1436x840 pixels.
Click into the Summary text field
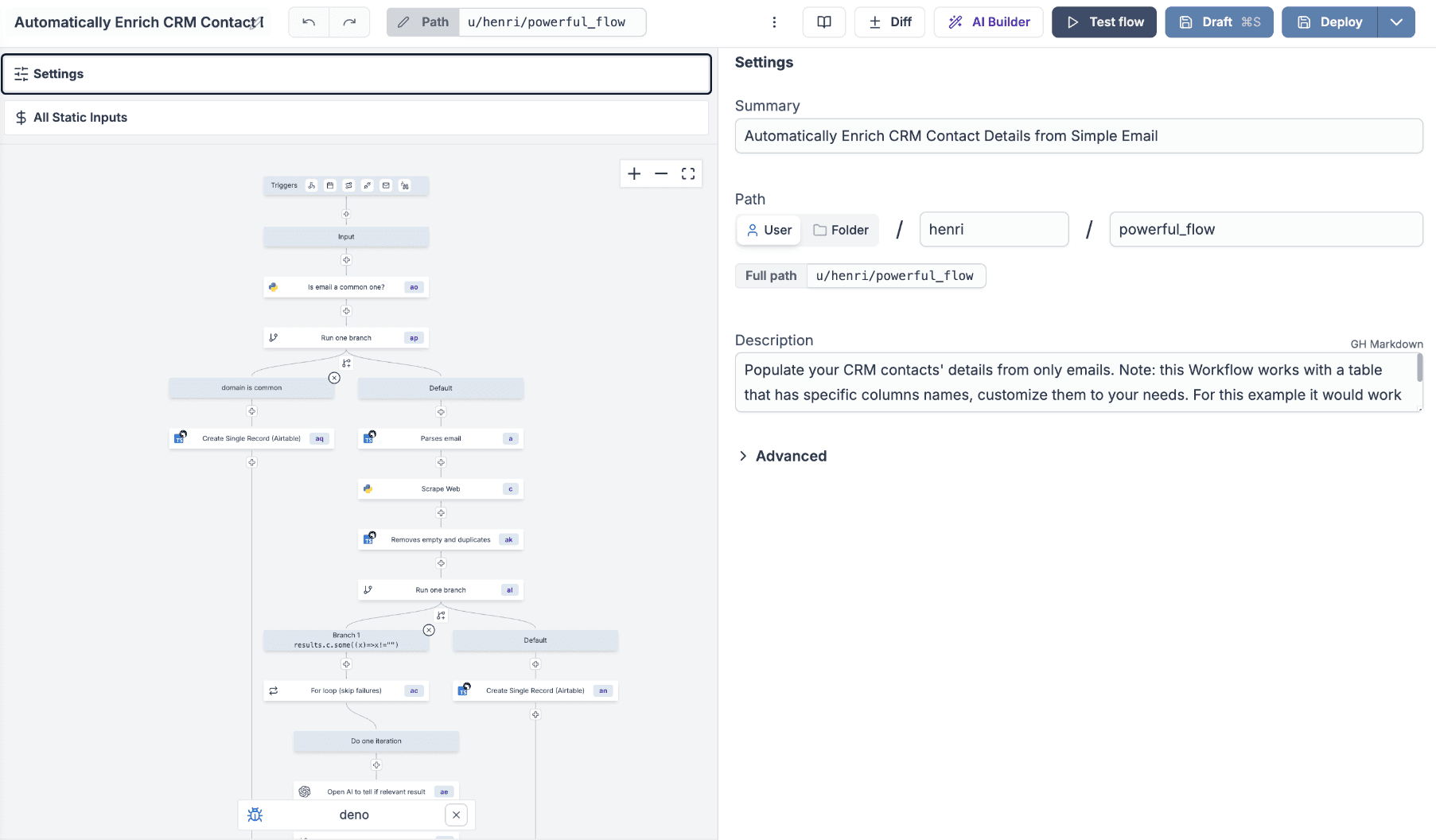pos(1078,136)
